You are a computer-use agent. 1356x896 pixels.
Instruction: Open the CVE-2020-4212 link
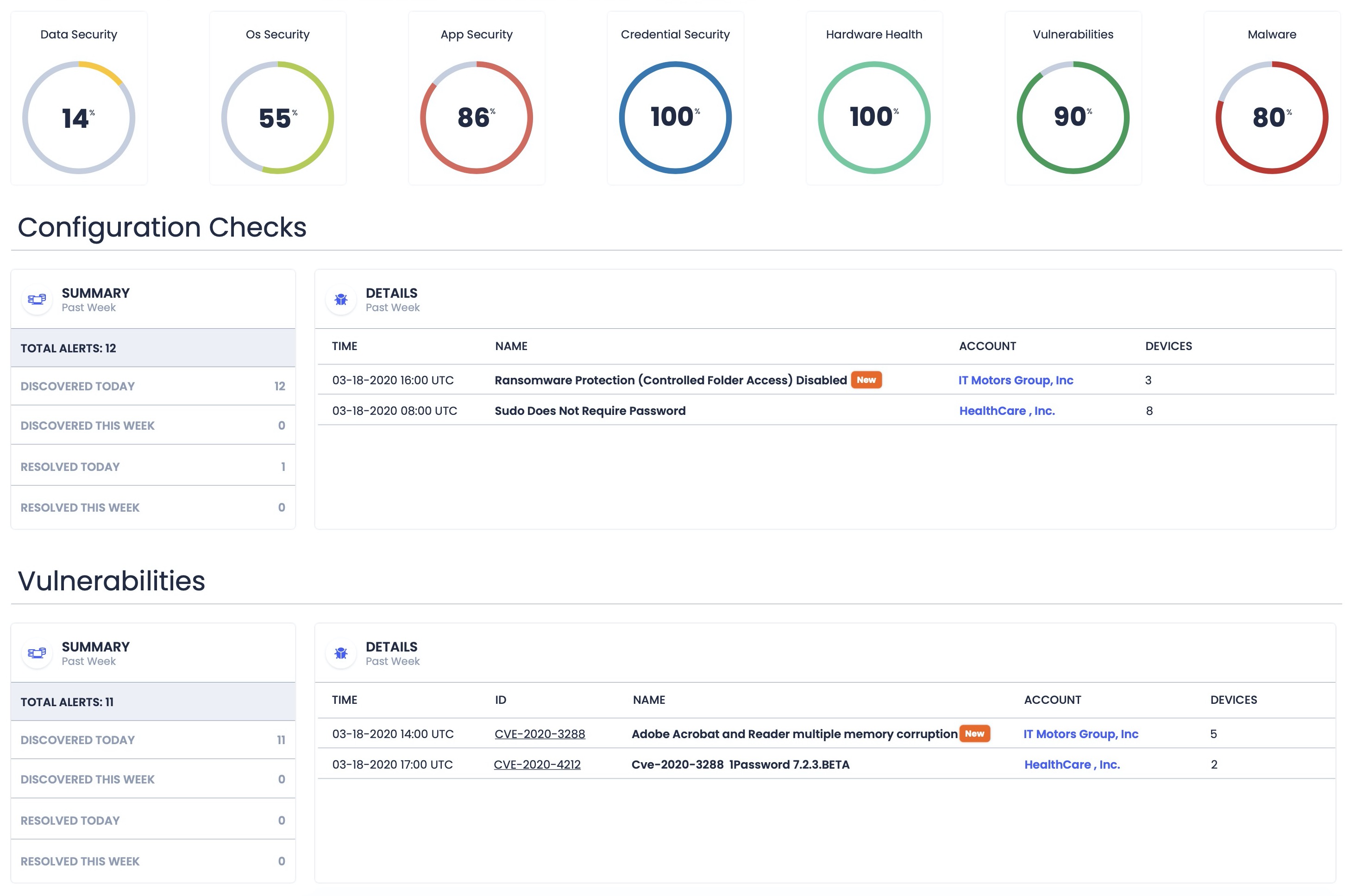click(537, 764)
